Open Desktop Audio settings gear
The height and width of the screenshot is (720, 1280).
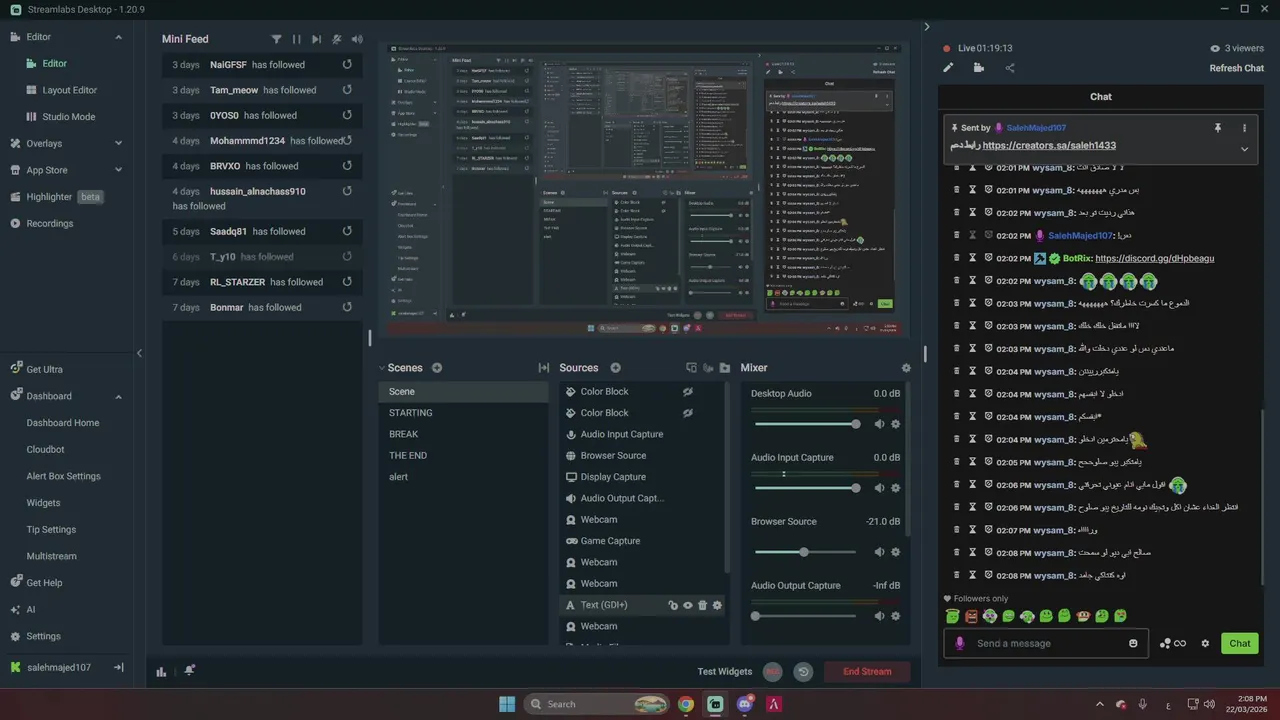coord(895,424)
